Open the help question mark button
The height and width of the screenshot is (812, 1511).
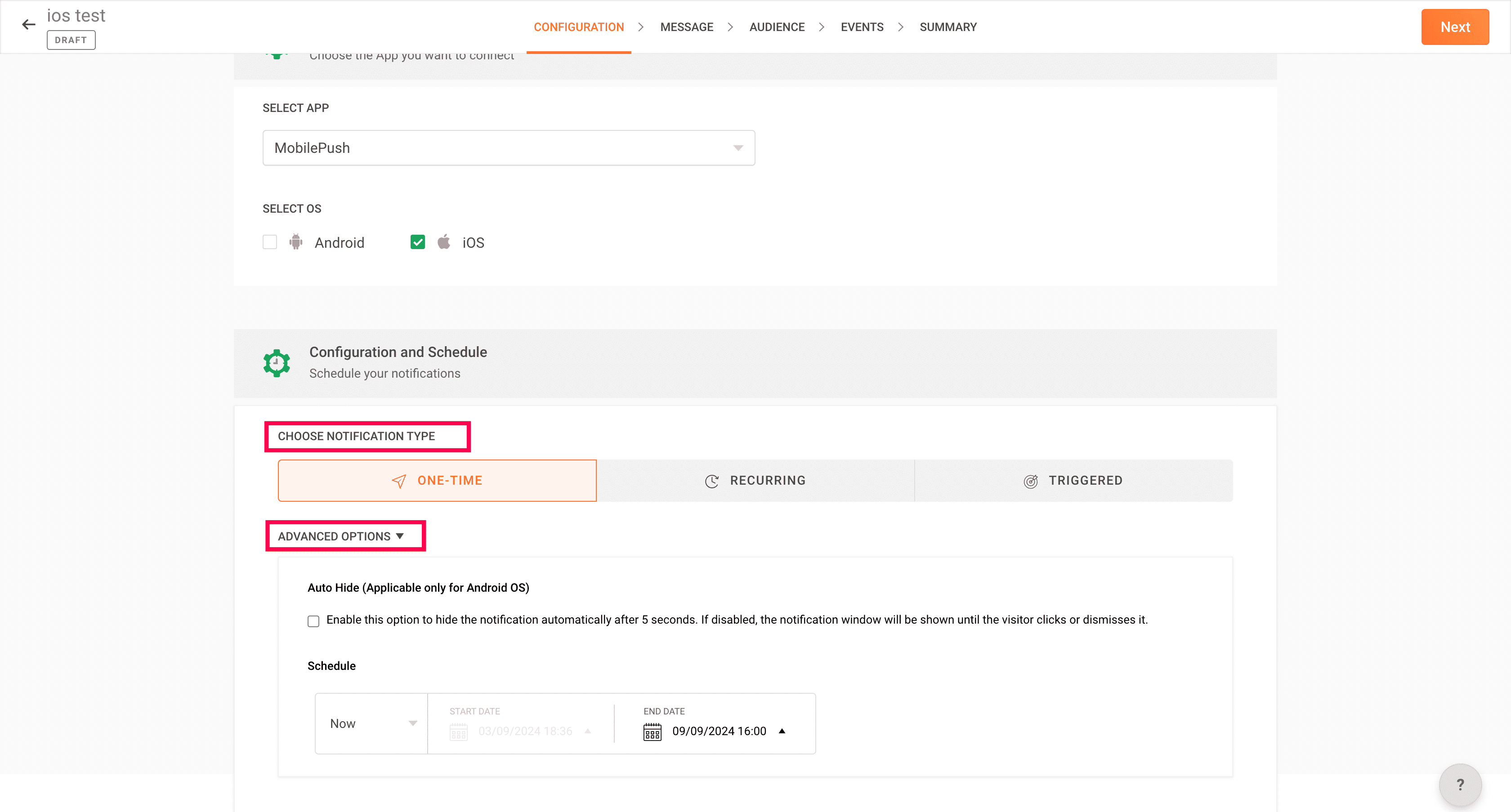coord(1460,785)
